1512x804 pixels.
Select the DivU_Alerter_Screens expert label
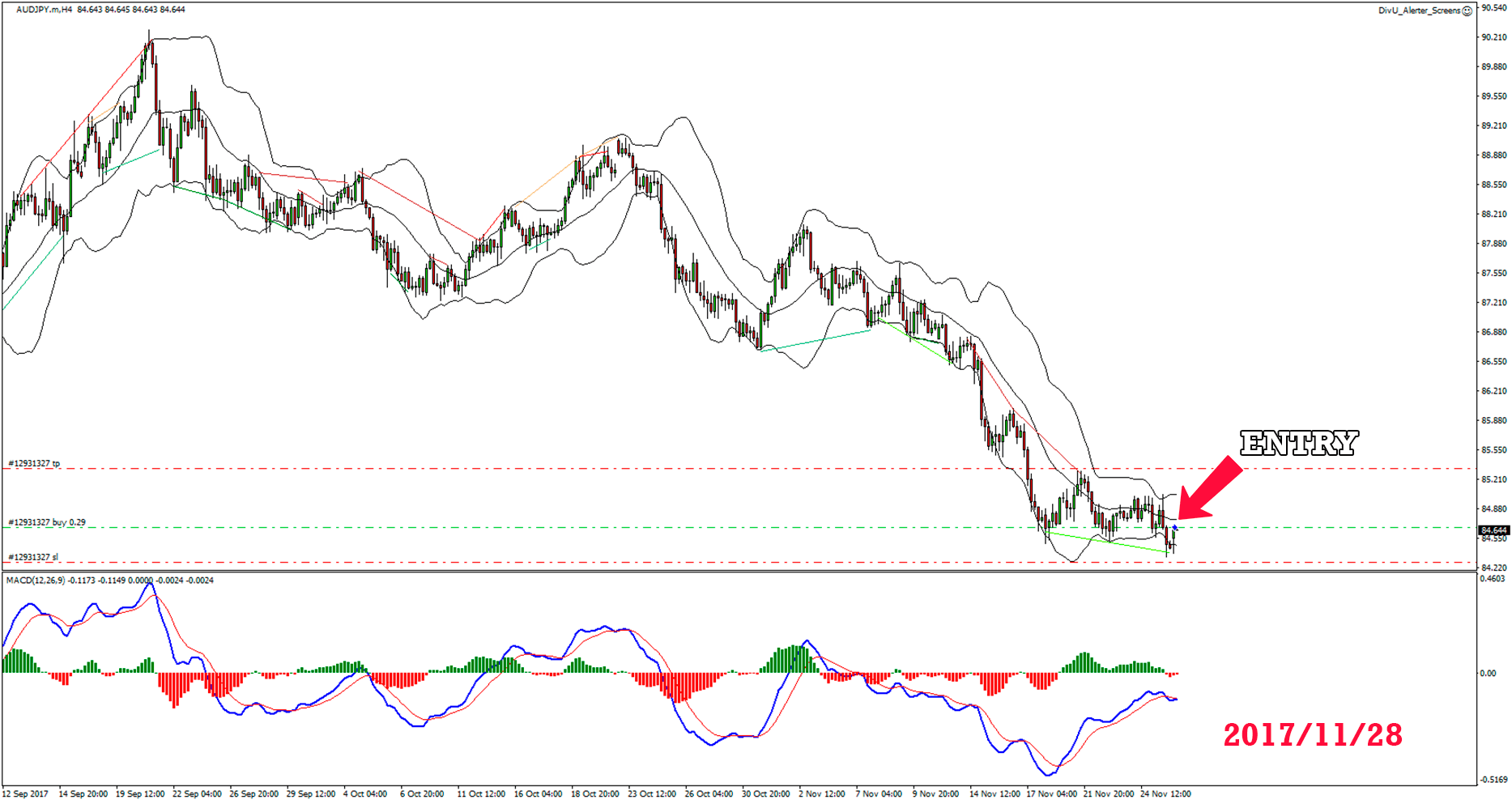click(x=1419, y=11)
